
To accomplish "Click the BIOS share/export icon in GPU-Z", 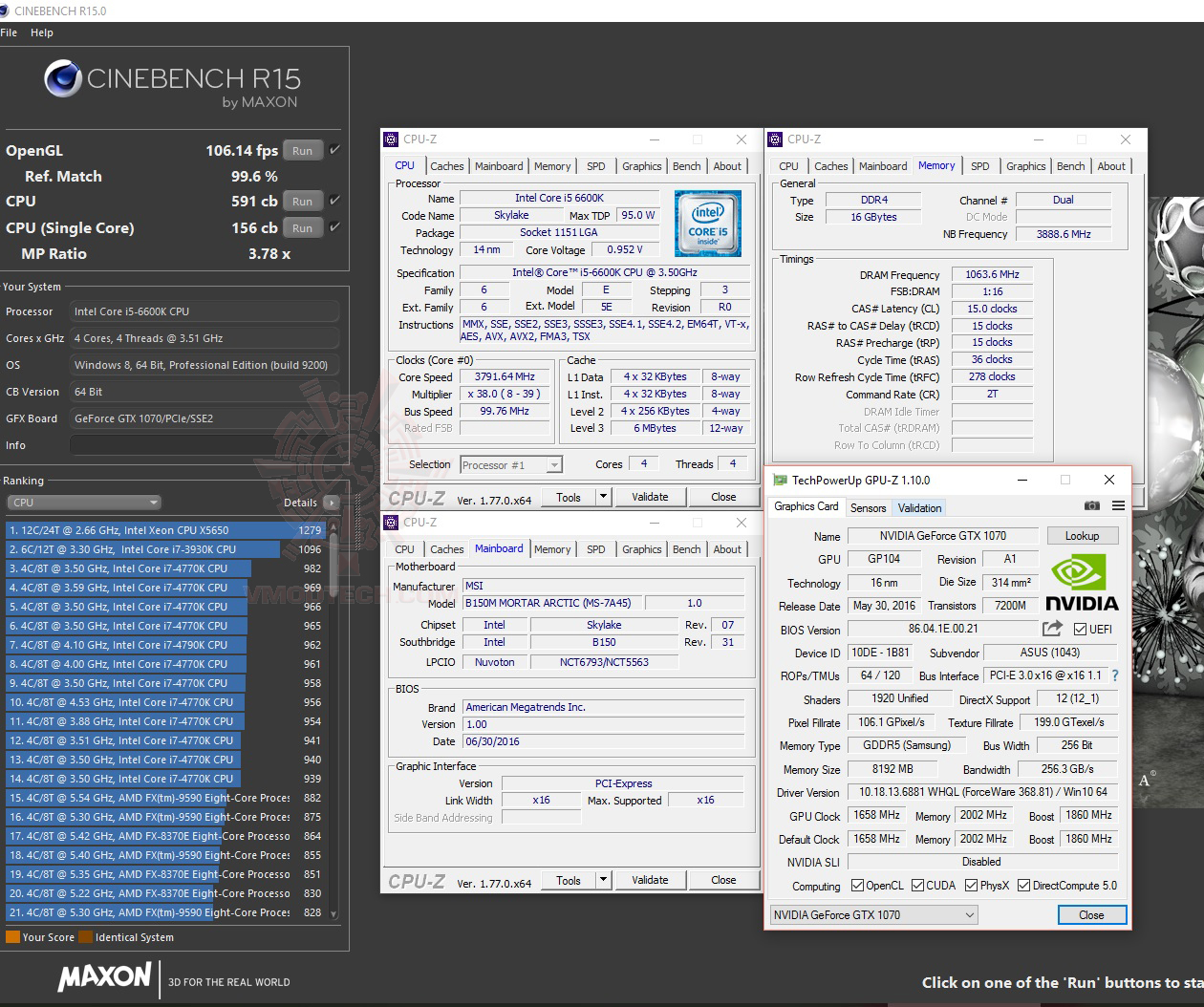I will pyautogui.click(x=1051, y=629).
